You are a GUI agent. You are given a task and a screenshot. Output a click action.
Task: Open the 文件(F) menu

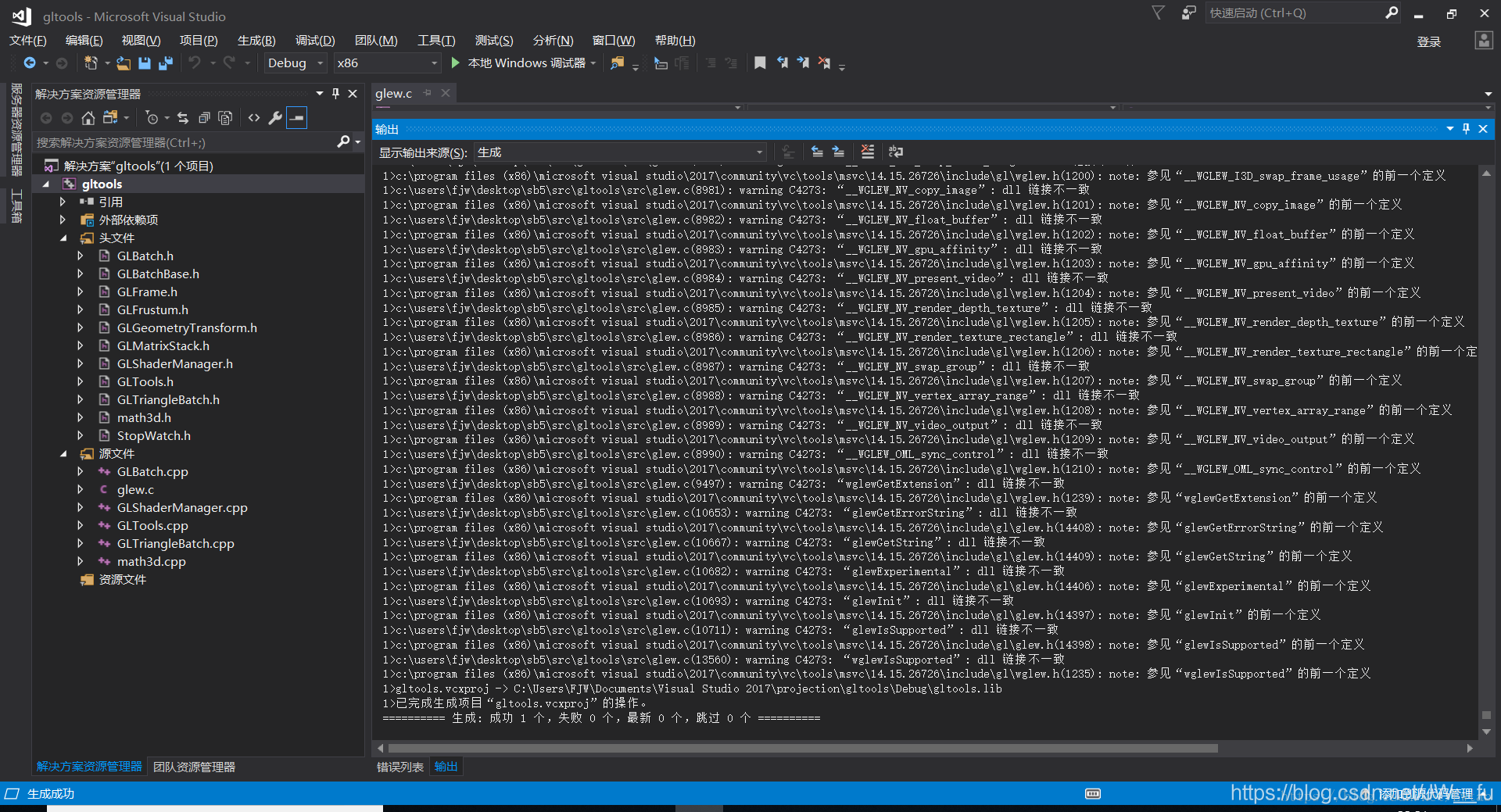click(x=28, y=41)
